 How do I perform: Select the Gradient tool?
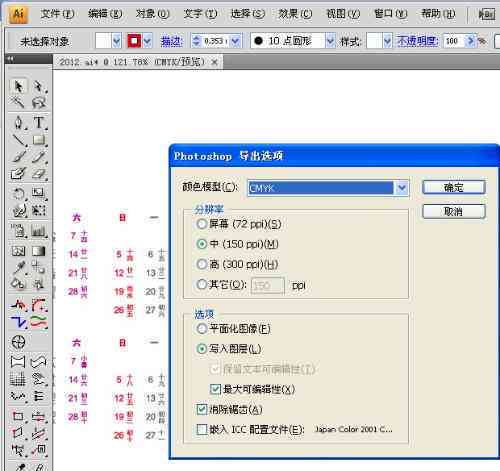tap(39, 251)
